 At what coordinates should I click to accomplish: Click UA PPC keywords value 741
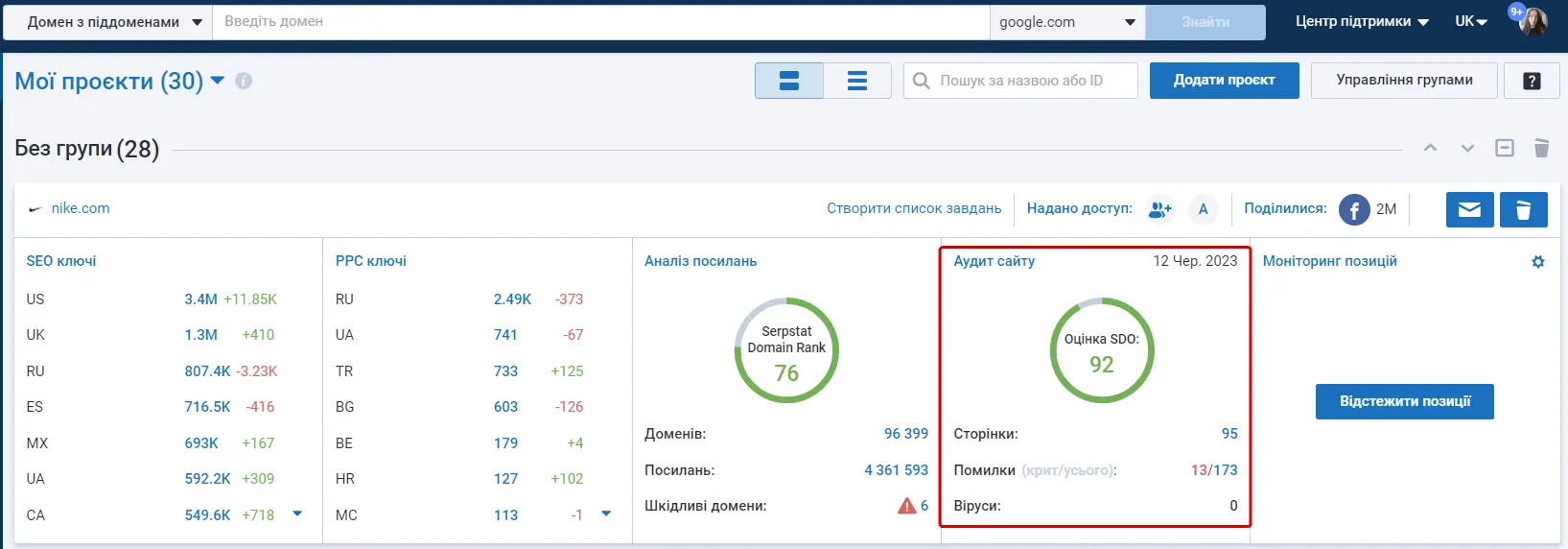505,335
